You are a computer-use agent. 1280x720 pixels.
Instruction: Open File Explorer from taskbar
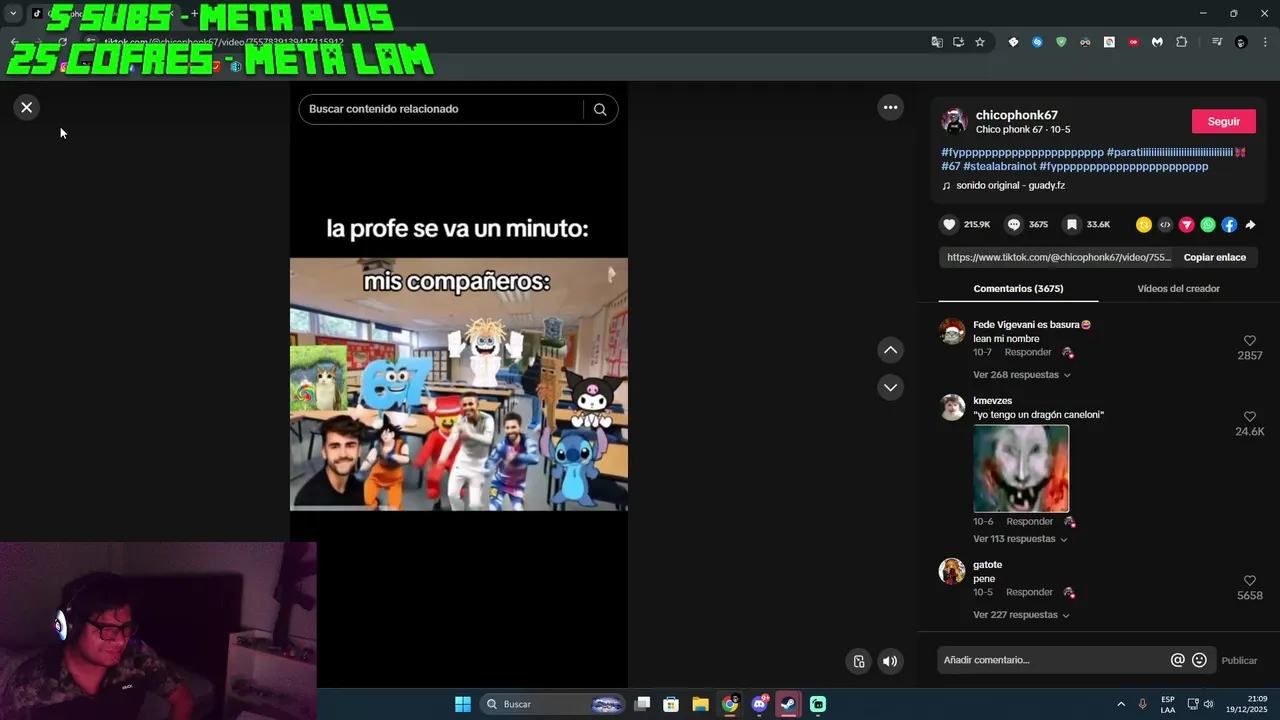(700, 704)
